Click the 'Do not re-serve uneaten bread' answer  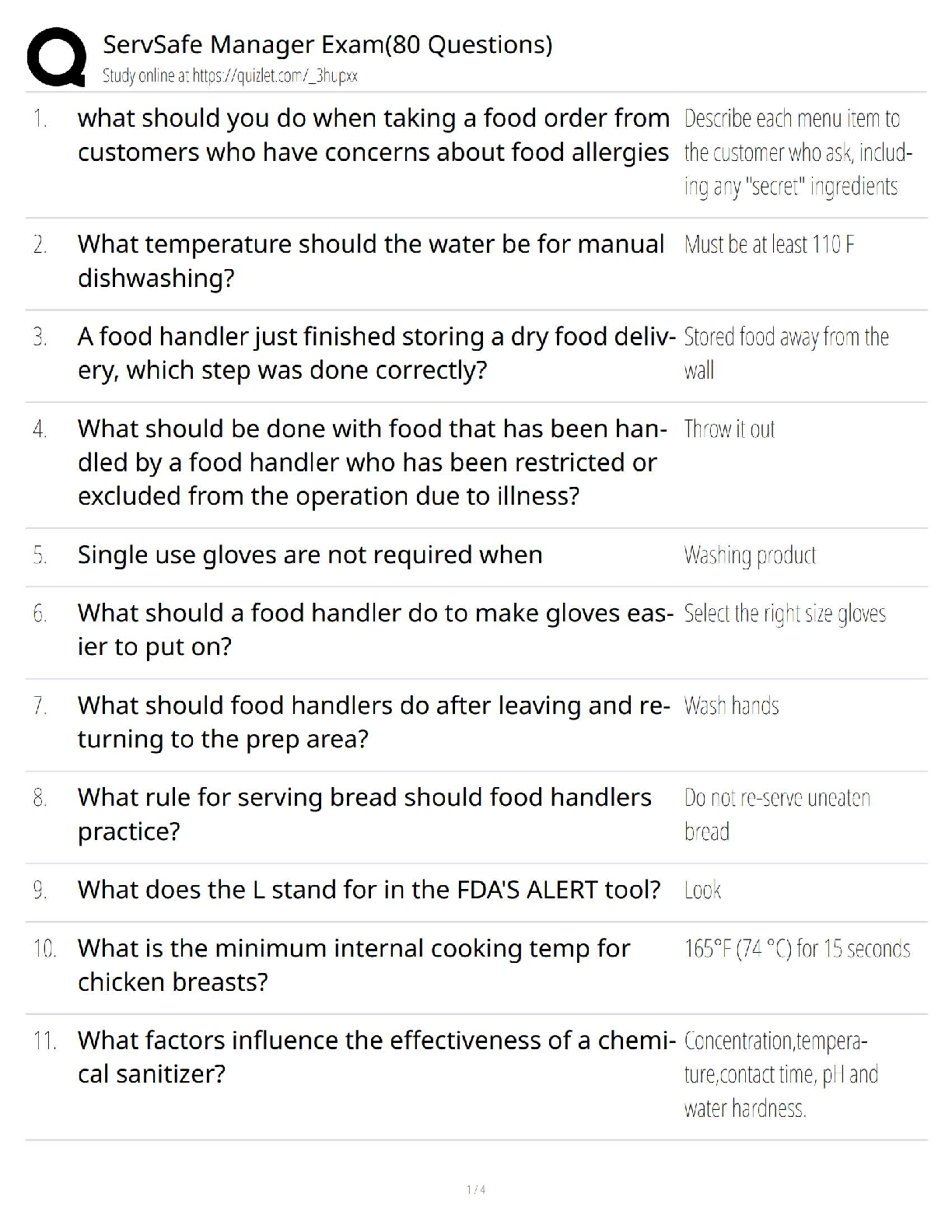click(x=777, y=814)
